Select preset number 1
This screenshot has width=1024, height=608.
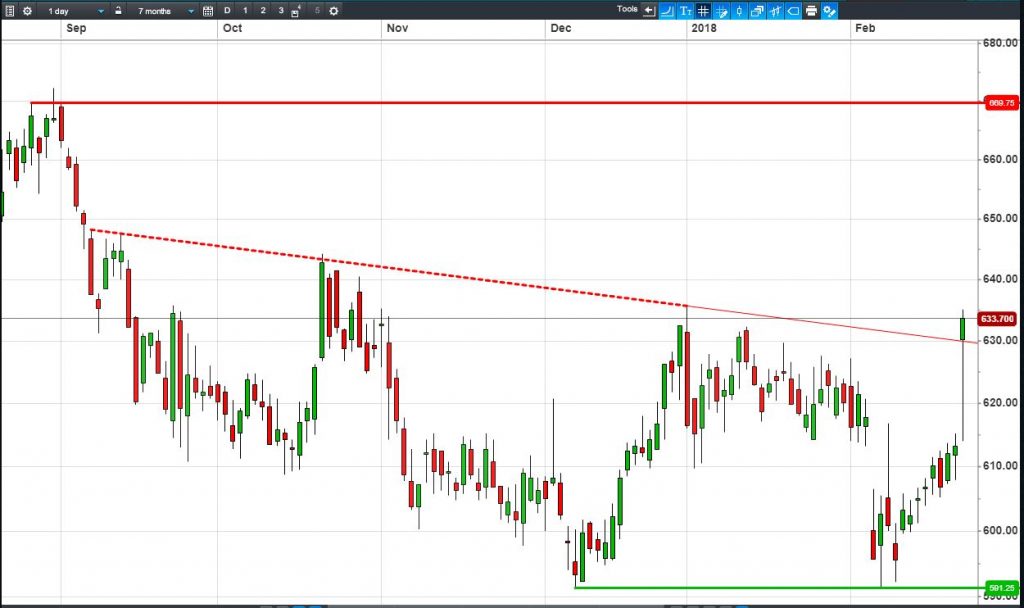(x=245, y=10)
